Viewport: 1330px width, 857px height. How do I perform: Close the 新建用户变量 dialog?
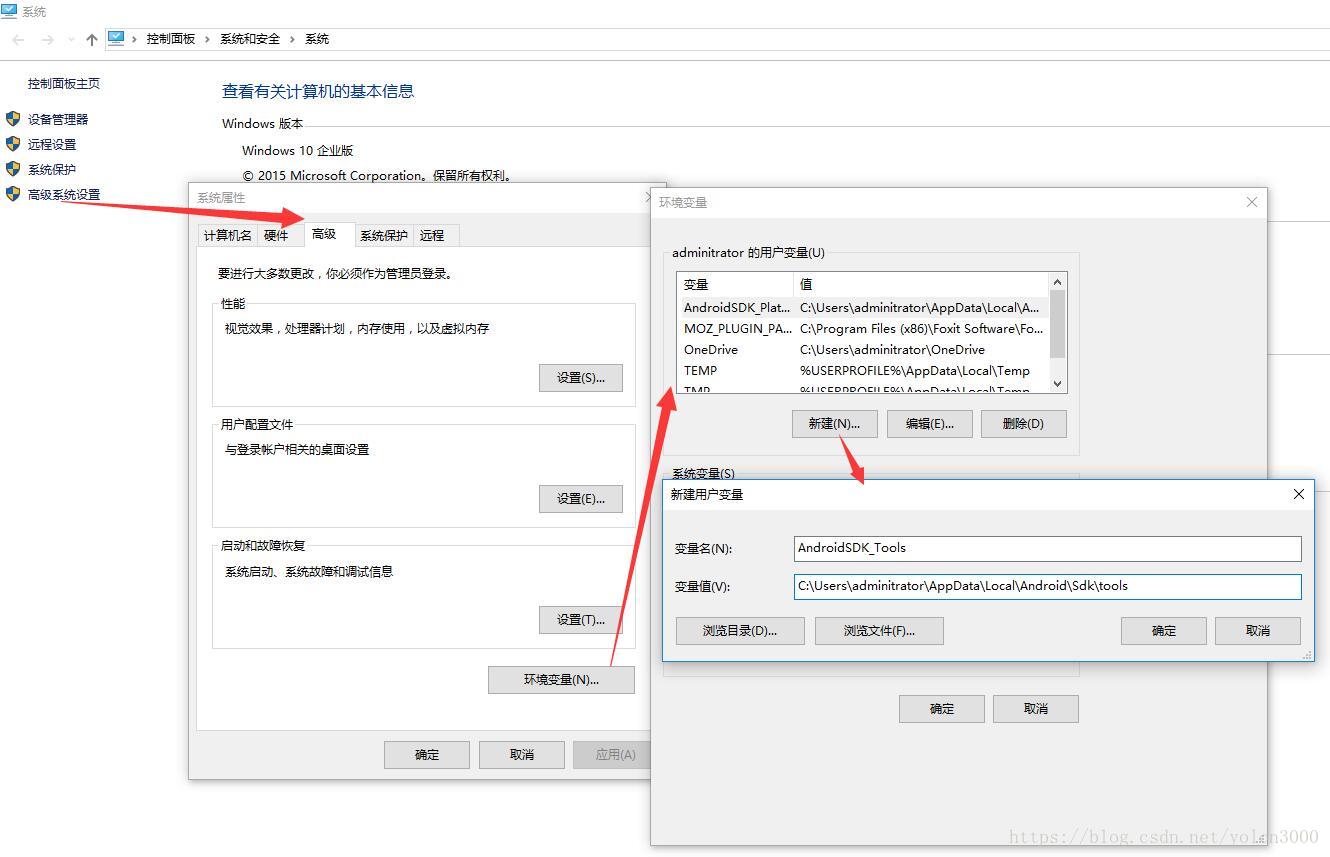[1298, 494]
